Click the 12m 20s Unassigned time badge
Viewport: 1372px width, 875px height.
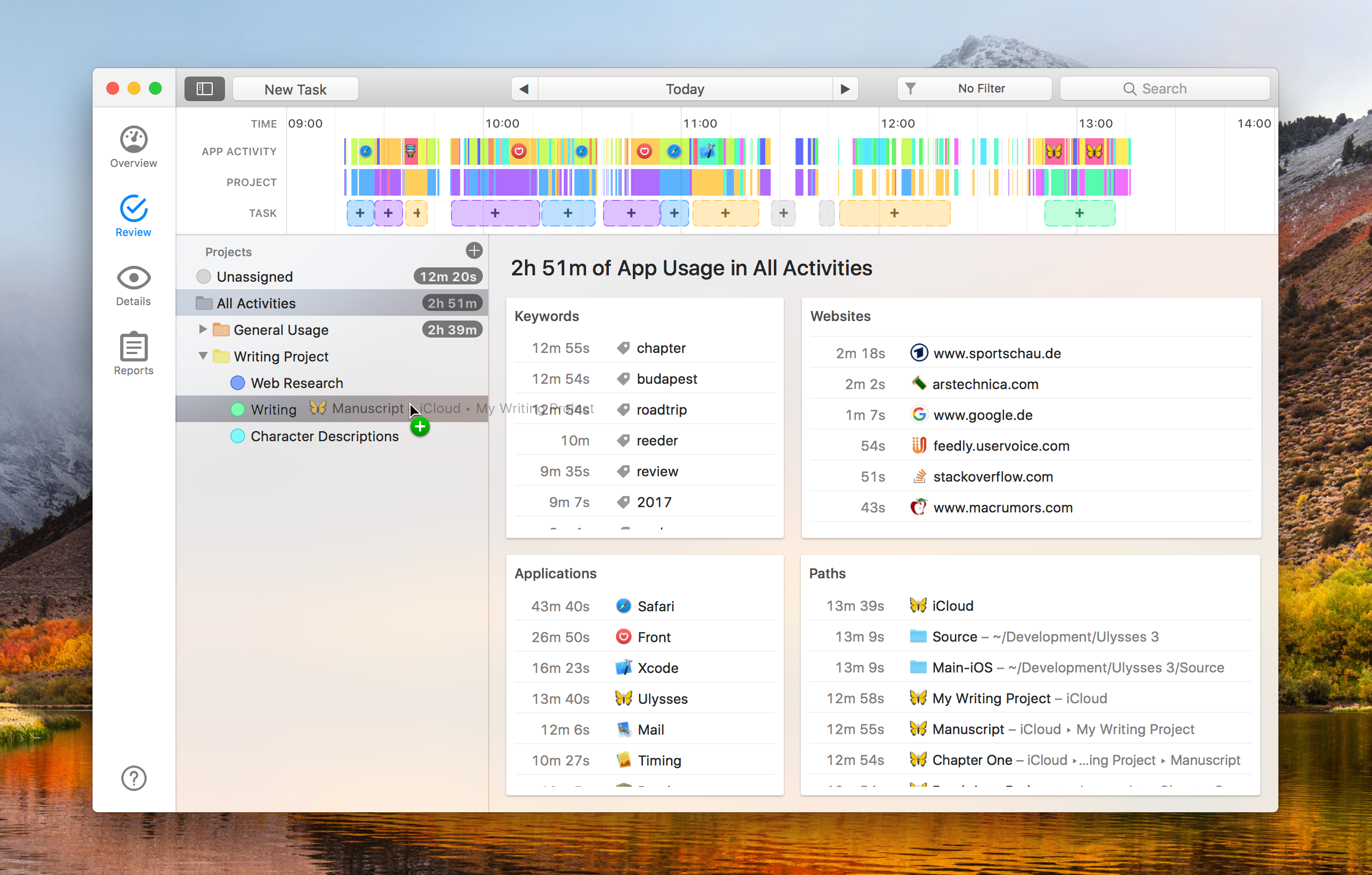tap(448, 276)
